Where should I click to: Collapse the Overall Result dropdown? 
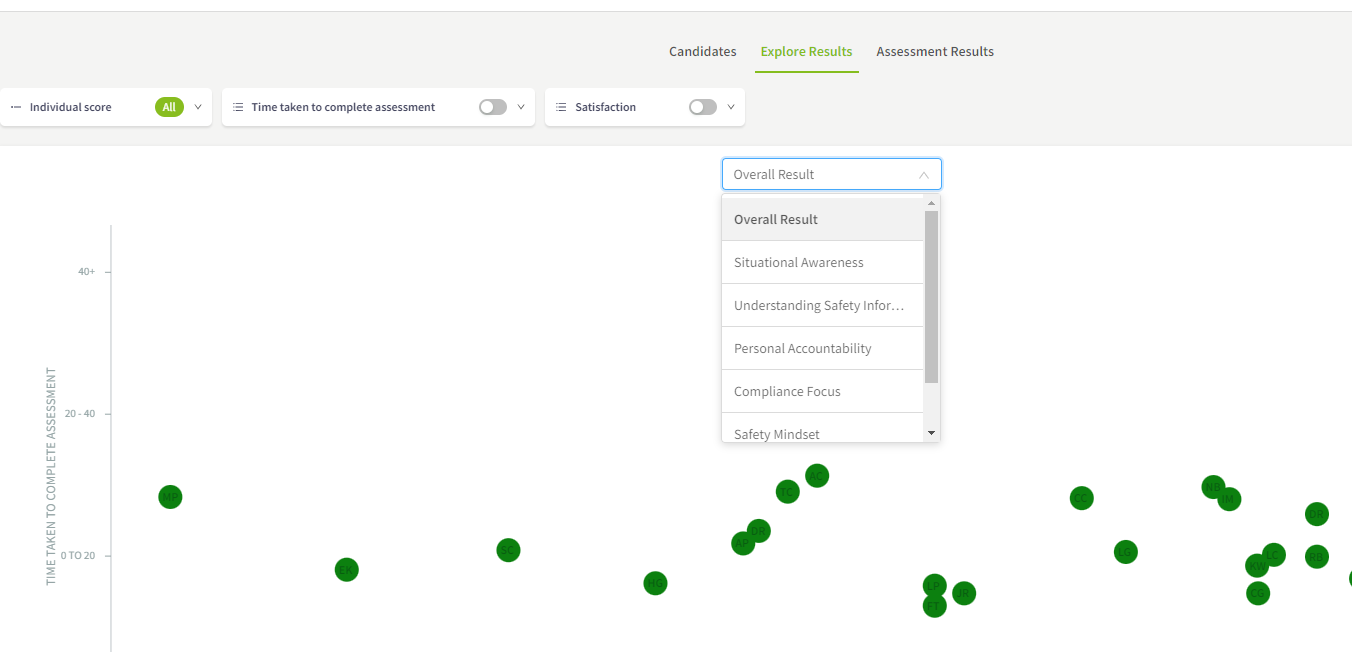pyautogui.click(x=923, y=175)
